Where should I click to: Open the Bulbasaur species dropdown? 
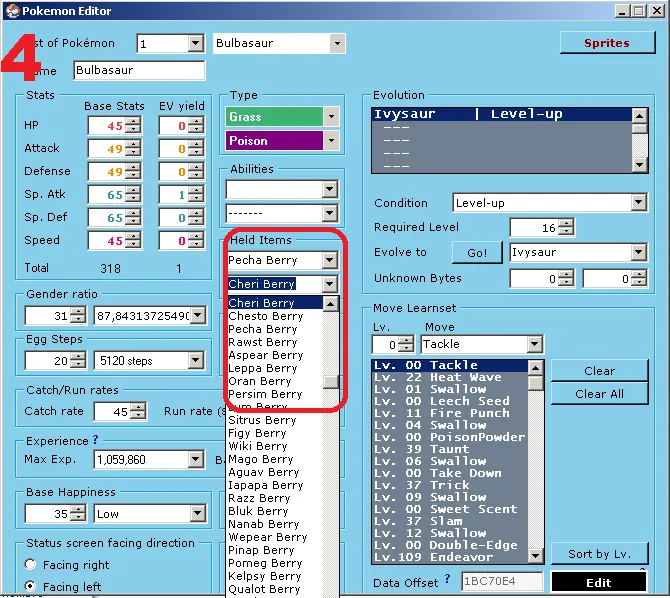point(337,43)
